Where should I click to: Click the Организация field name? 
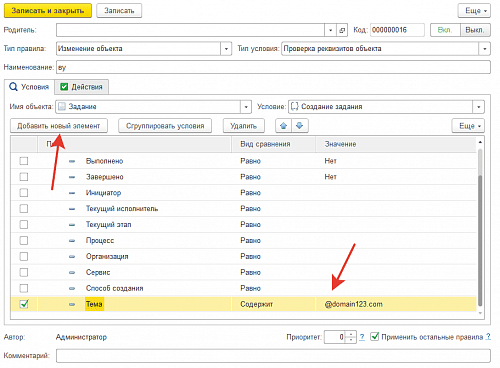pyautogui.click(x=107, y=256)
